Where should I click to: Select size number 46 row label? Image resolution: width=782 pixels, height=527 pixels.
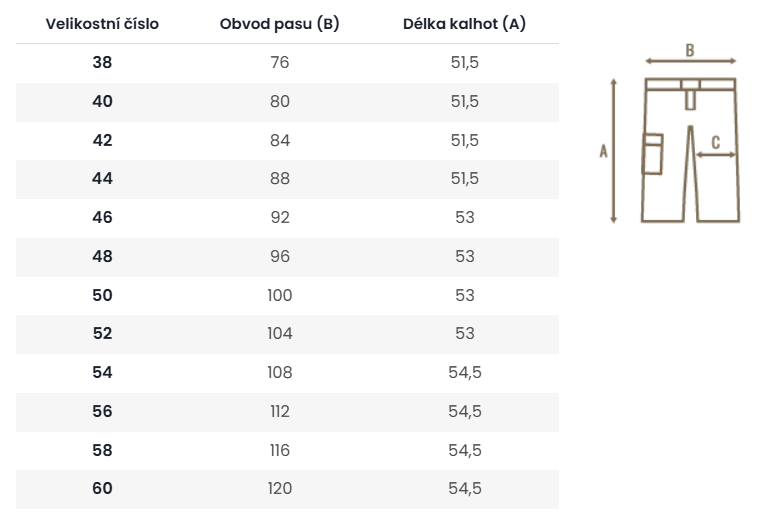[x=102, y=218]
